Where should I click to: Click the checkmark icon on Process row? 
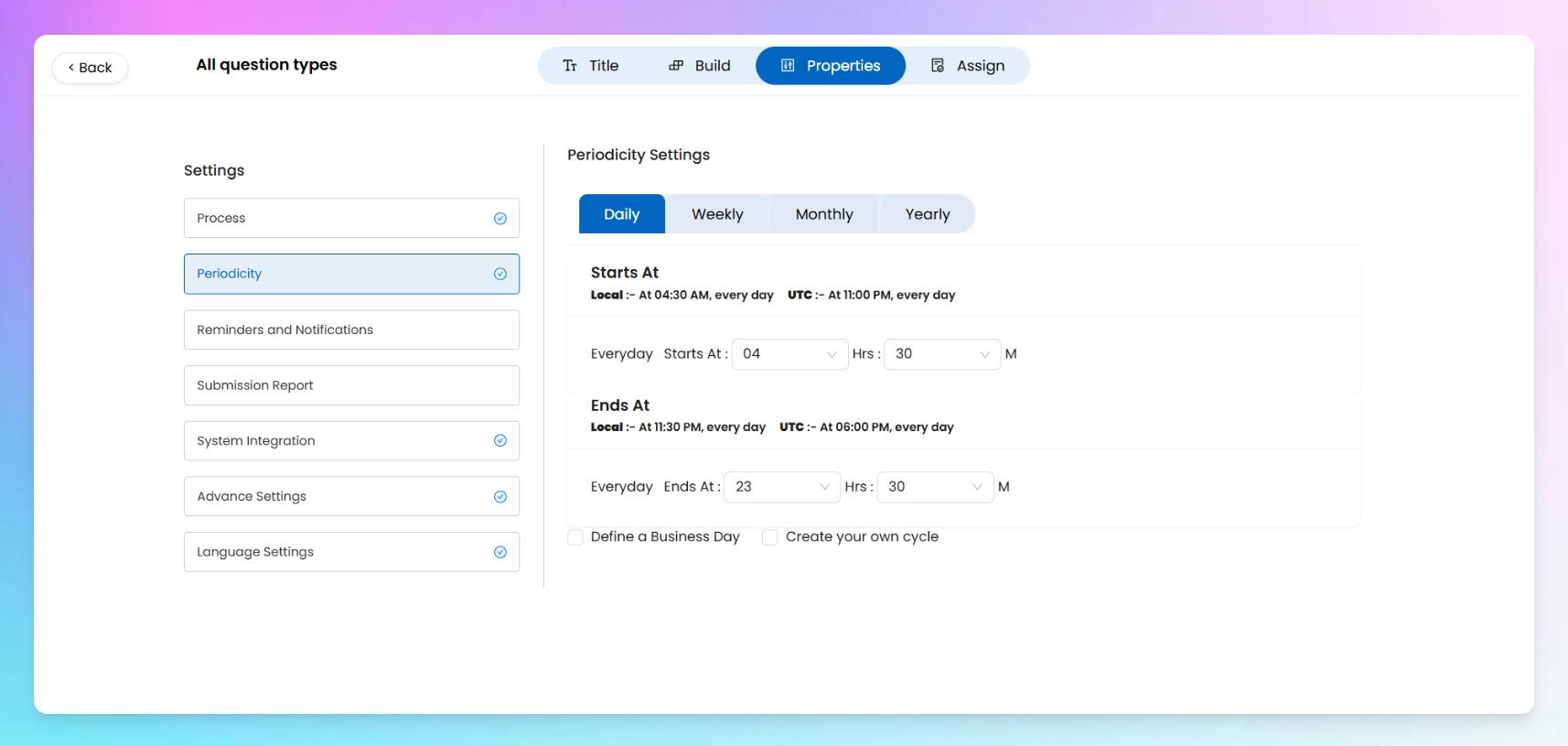(500, 219)
